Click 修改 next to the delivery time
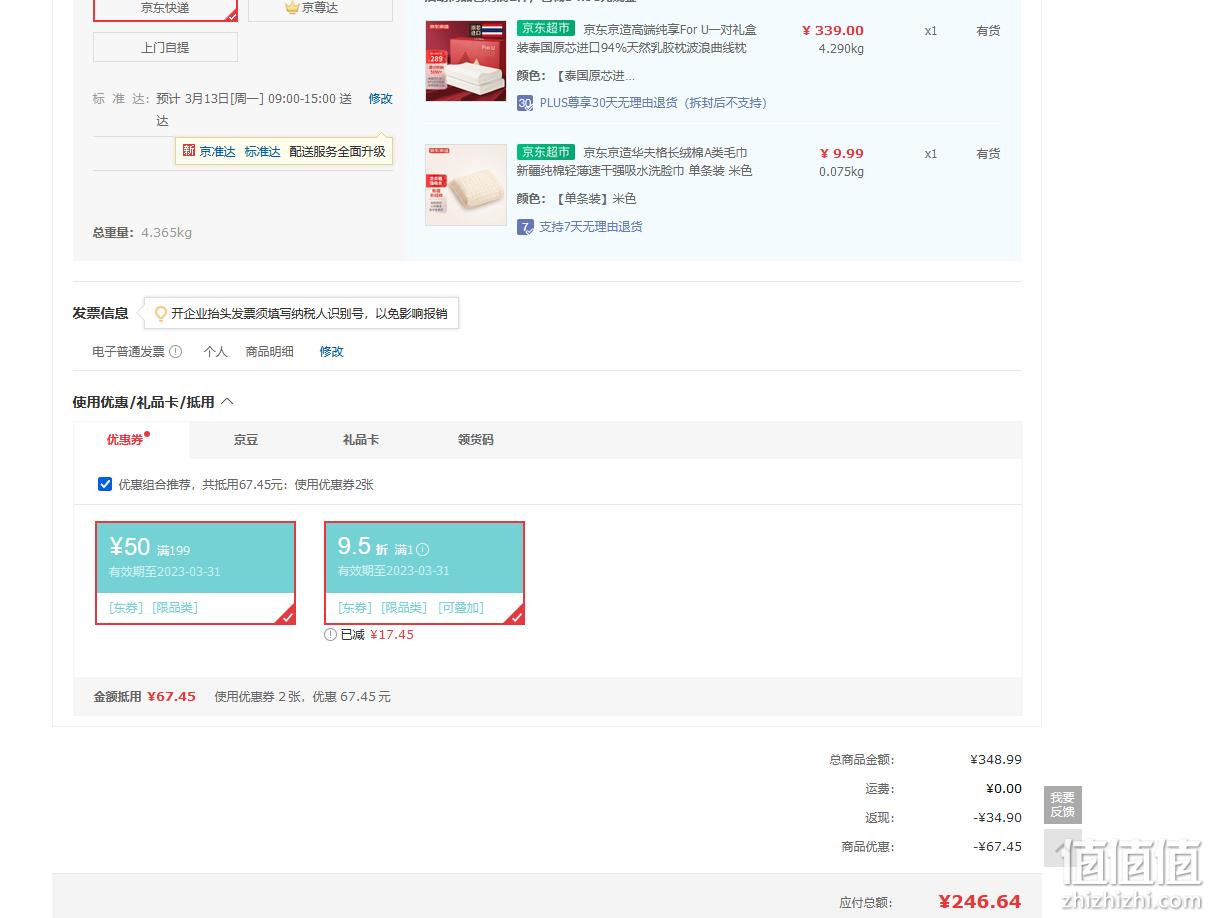1211x918 pixels. coord(380,99)
